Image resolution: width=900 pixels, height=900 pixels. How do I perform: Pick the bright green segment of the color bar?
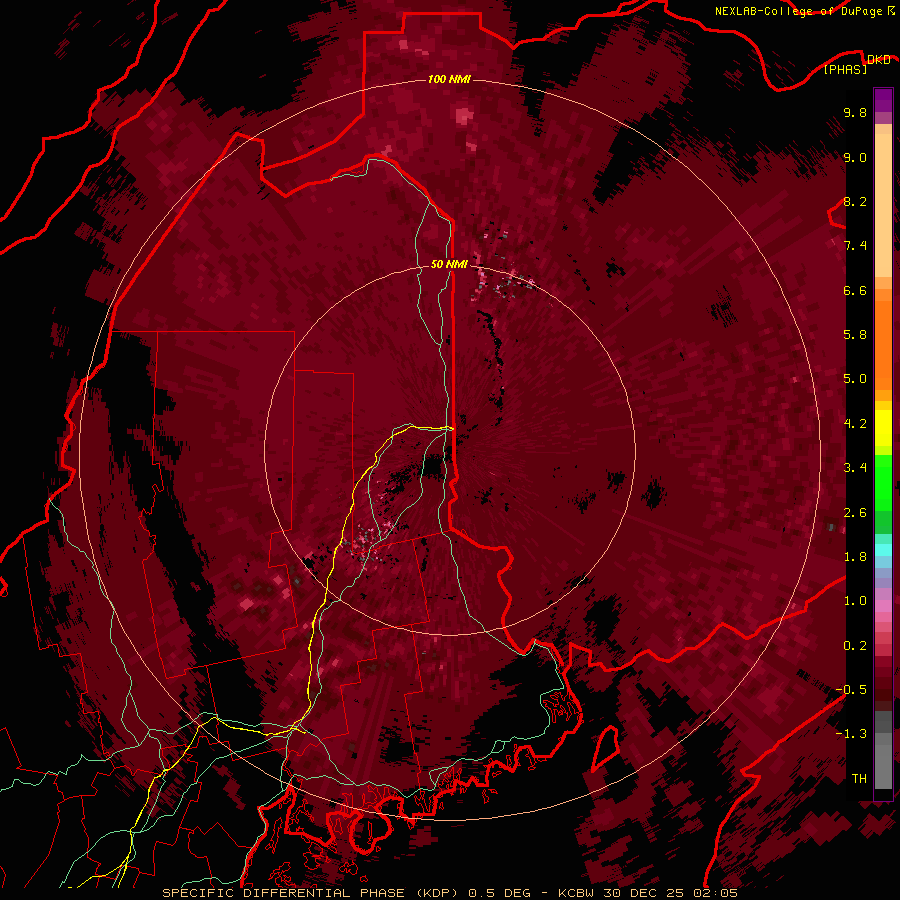[883, 483]
